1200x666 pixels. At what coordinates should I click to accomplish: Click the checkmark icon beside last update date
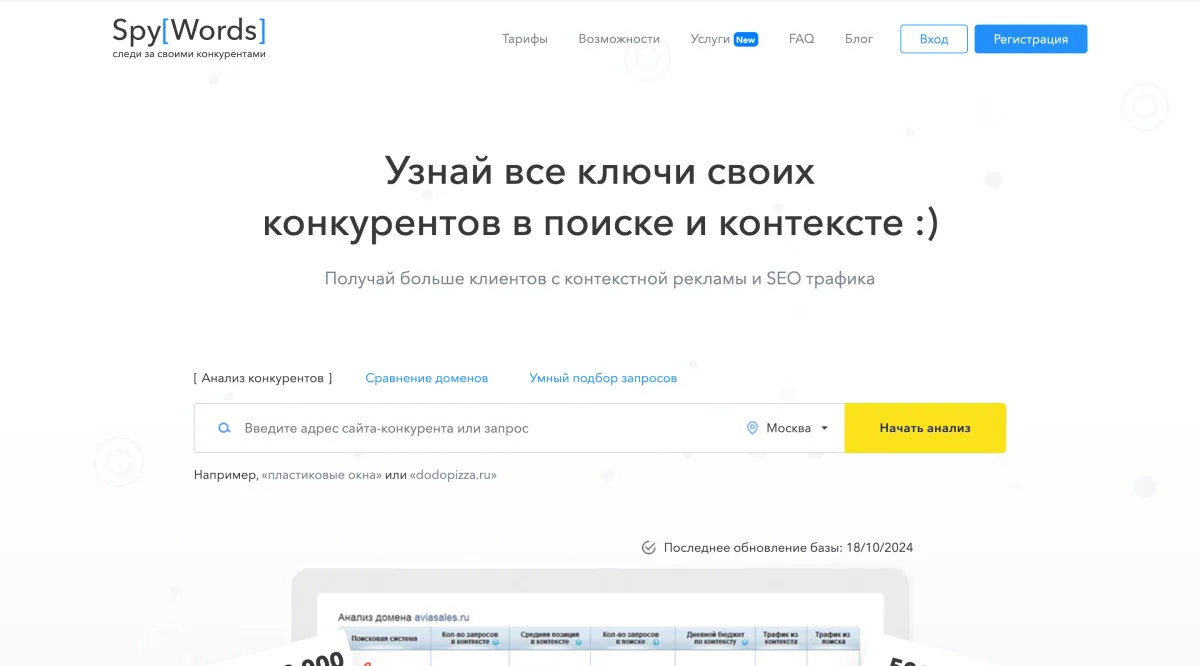[648, 547]
